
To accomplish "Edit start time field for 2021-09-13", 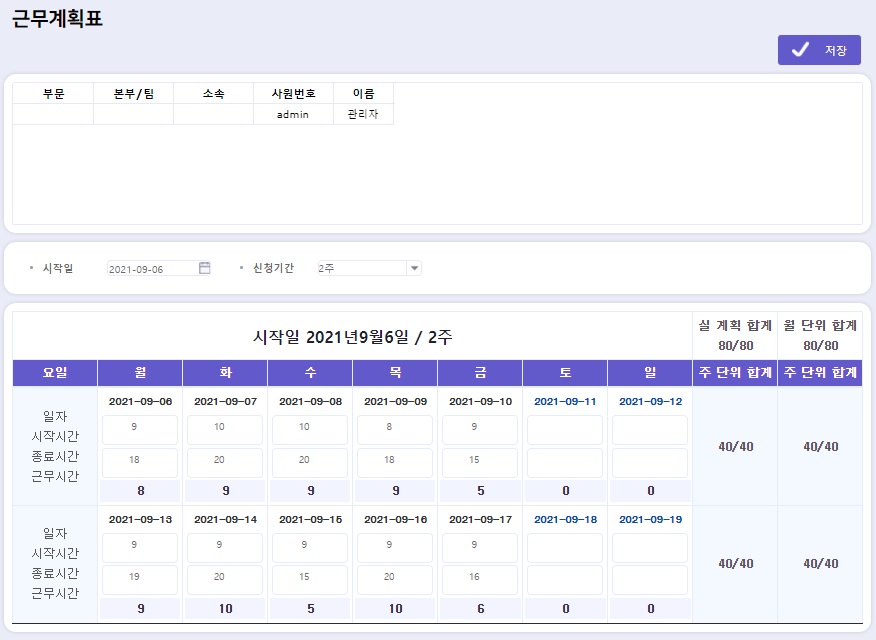I will coord(140,547).
